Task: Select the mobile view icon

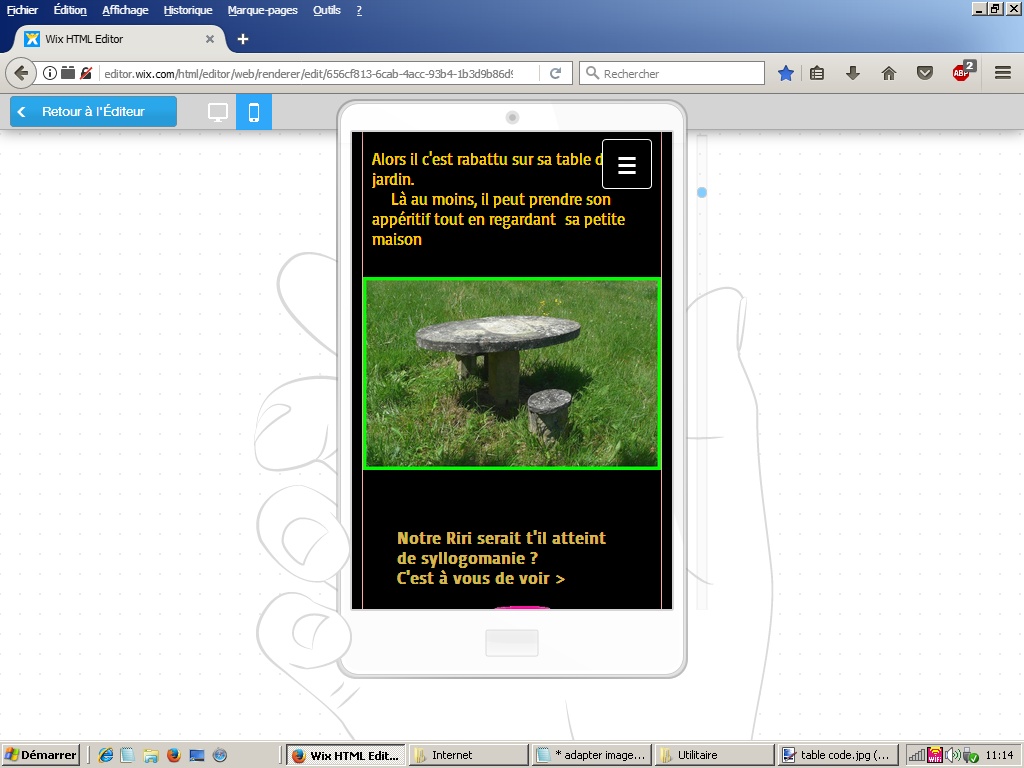Action: point(254,112)
